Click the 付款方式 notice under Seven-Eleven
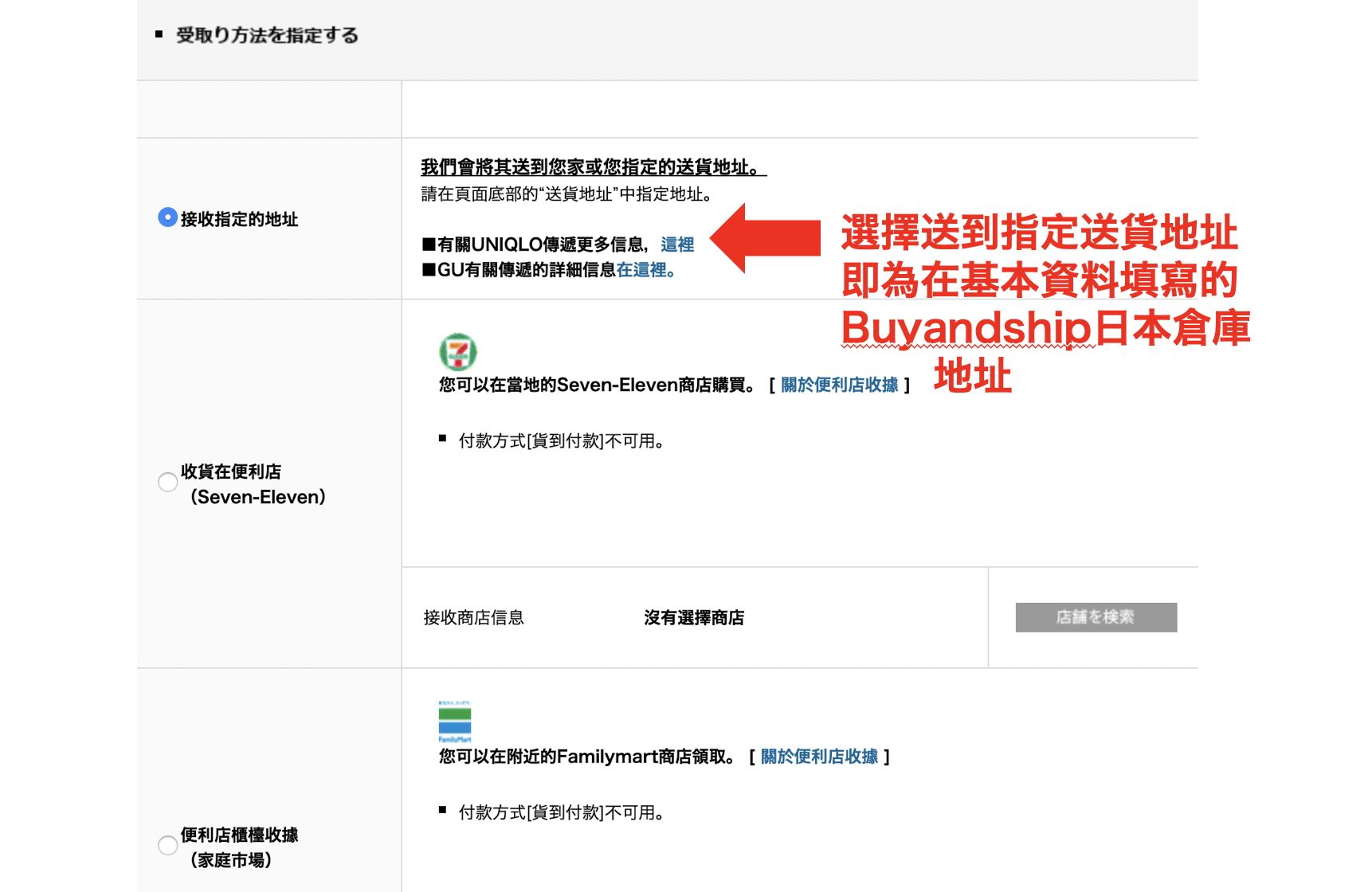 [x=561, y=441]
